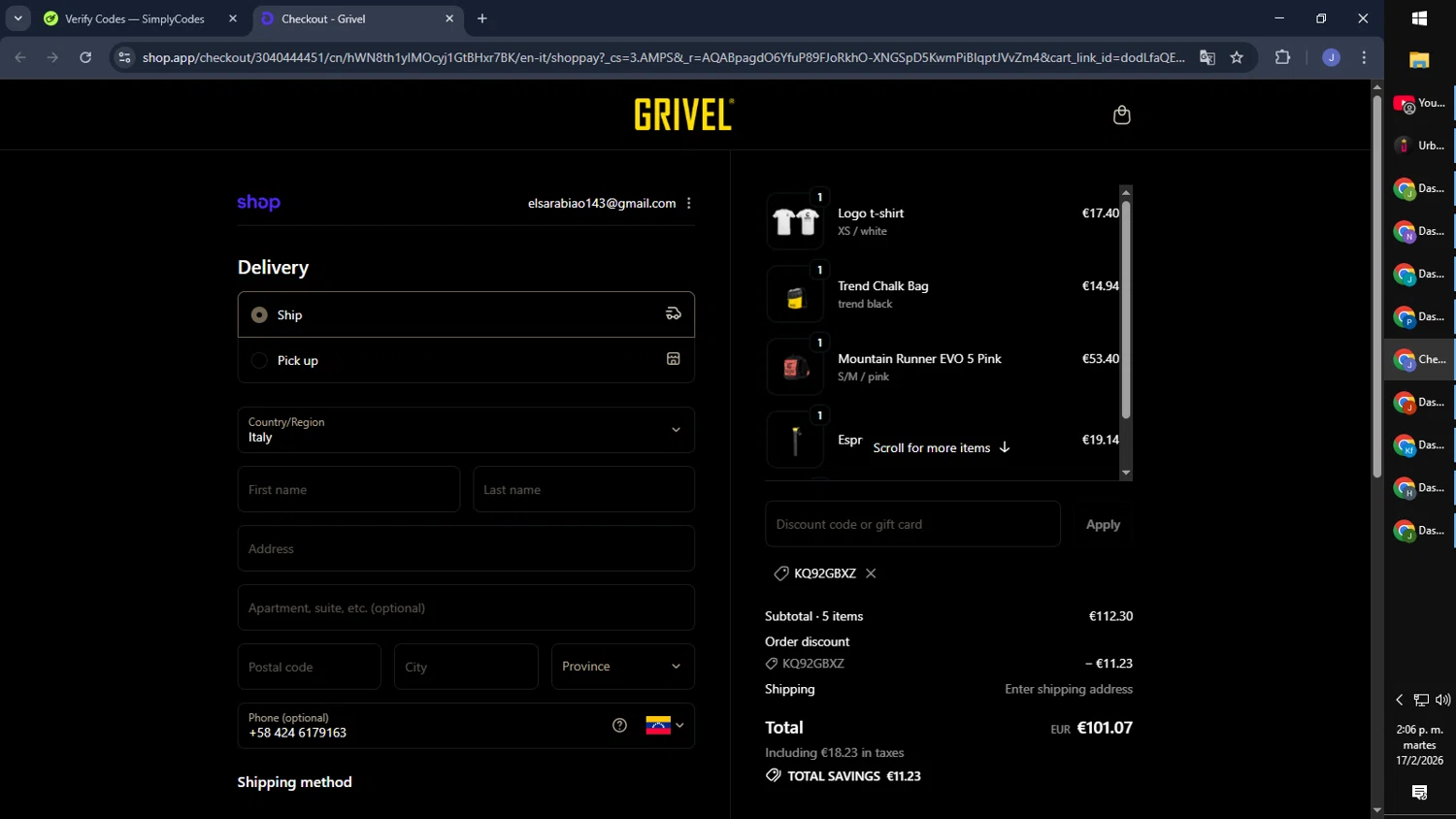The height and width of the screenshot is (819, 1456).
Task: Click the elsarabiao143@gmail.com email text
Action: click(602, 204)
